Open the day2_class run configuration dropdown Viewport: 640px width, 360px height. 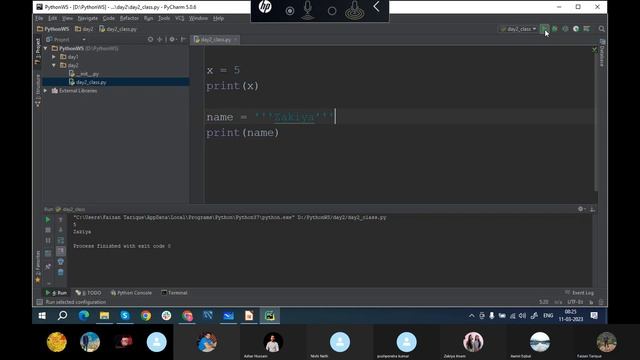tap(518, 29)
